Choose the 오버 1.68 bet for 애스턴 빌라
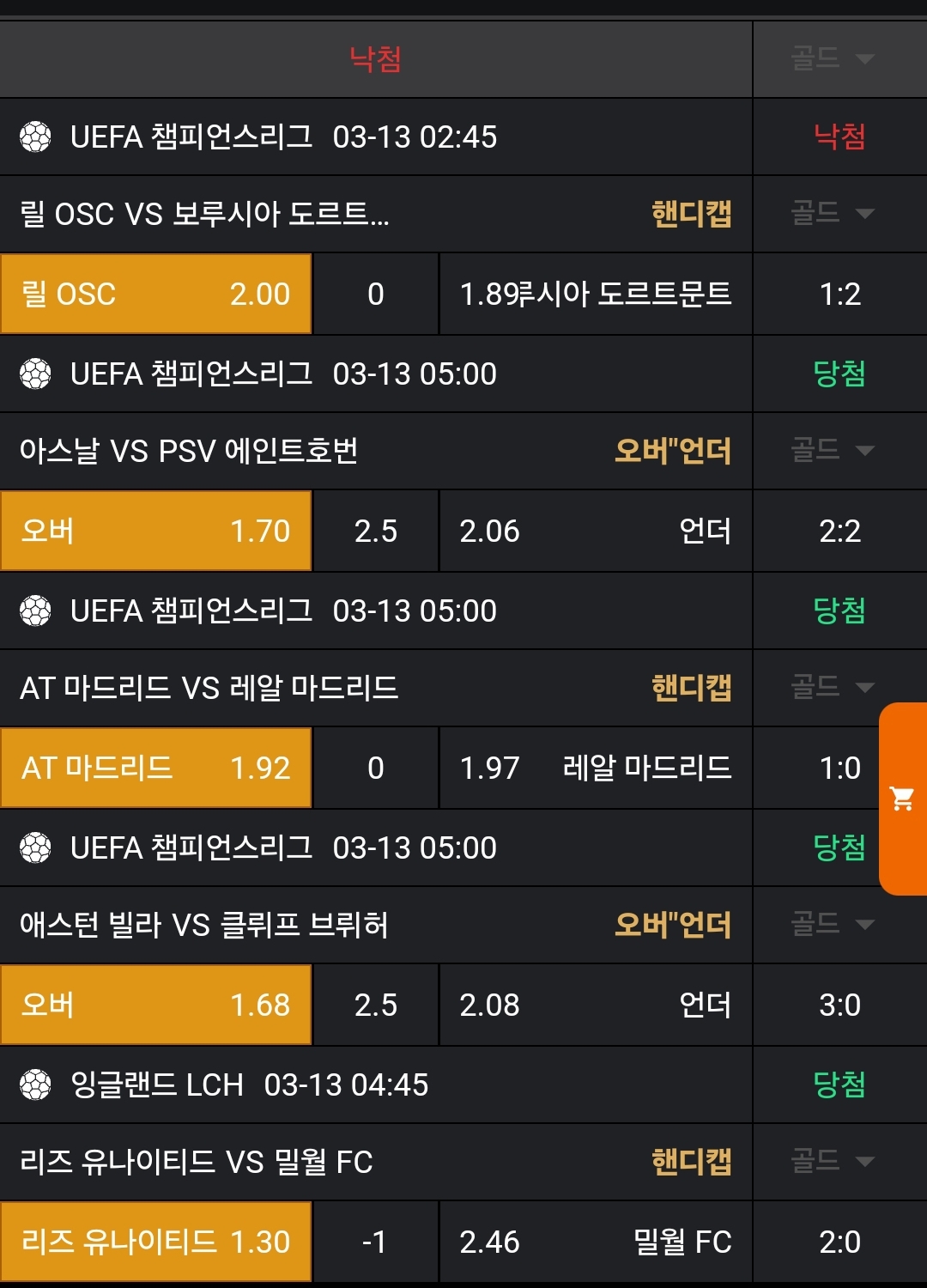The width and height of the screenshot is (927, 1288). pos(155,1005)
